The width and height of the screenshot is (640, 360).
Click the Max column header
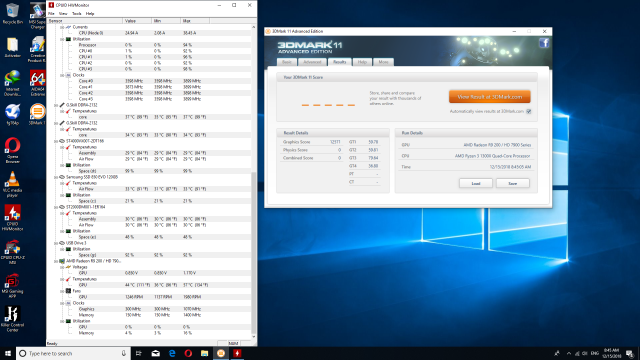[194, 20]
